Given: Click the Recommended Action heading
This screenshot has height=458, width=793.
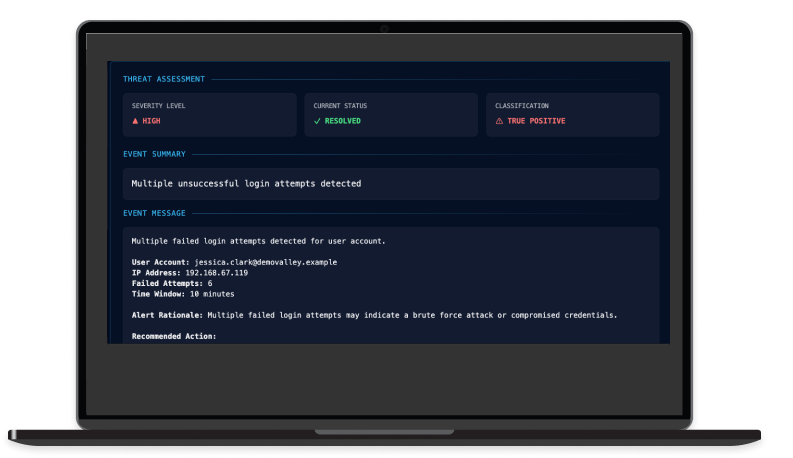Looking at the screenshot, I should pos(174,336).
